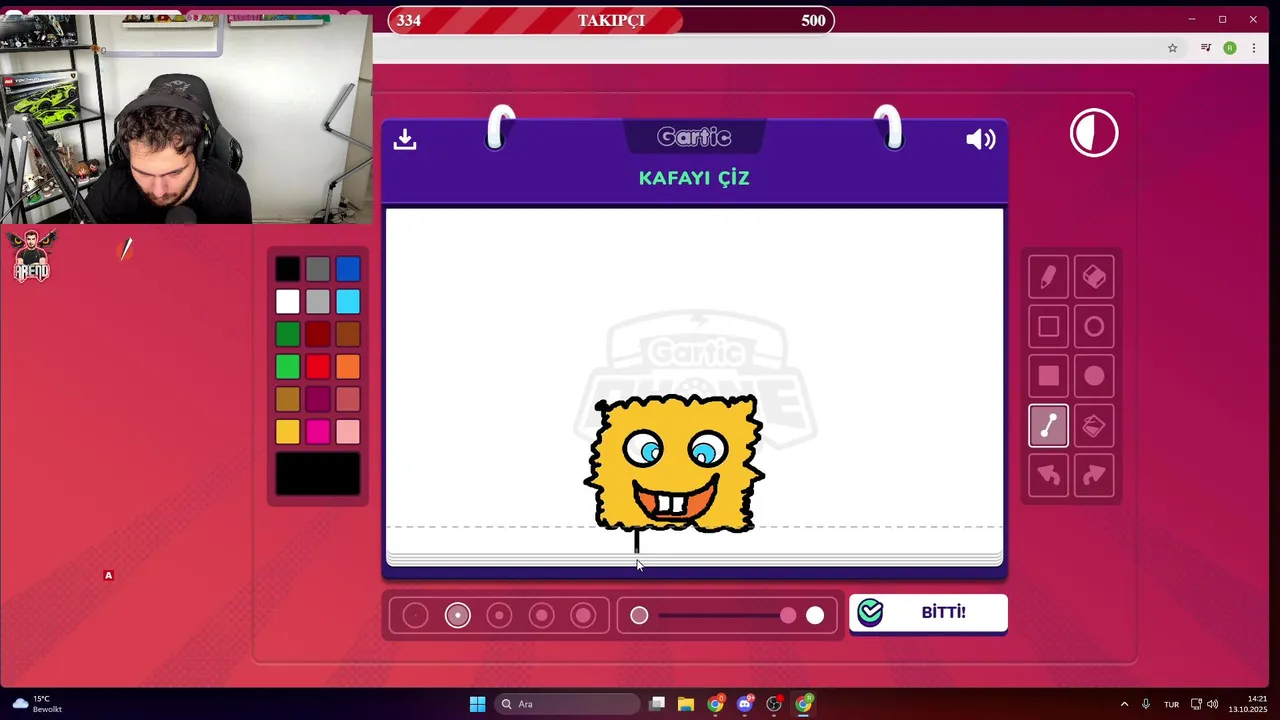Click the yellow monster drawing on the canvas
This screenshot has height=720, width=1280.
coord(675,463)
